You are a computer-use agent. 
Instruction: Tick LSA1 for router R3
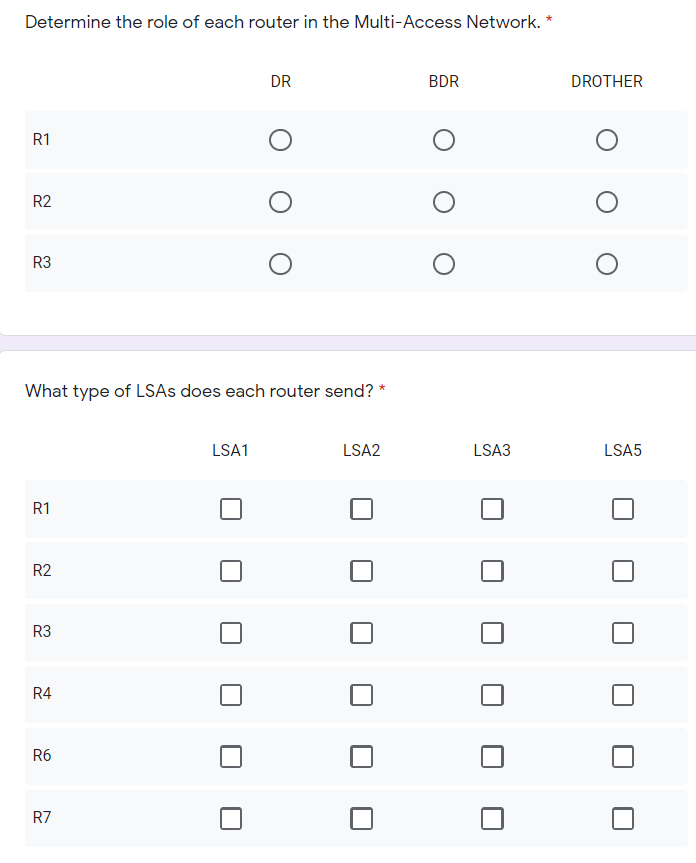click(231, 632)
